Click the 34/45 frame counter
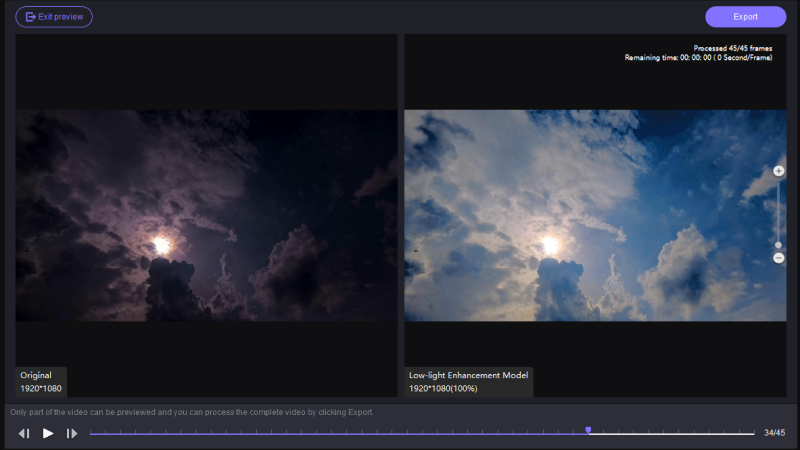Image resolution: width=800 pixels, height=450 pixels. pyautogui.click(x=774, y=433)
